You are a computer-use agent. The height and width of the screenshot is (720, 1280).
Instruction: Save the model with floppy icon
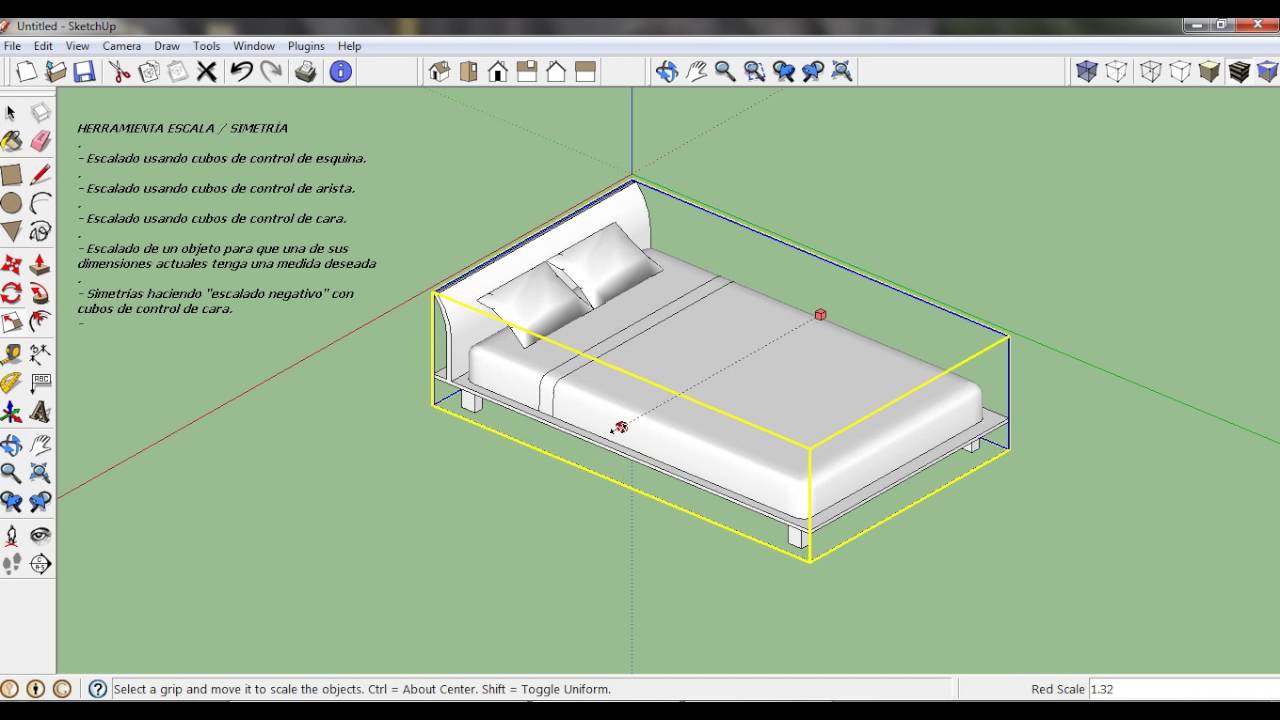click(x=84, y=71)
